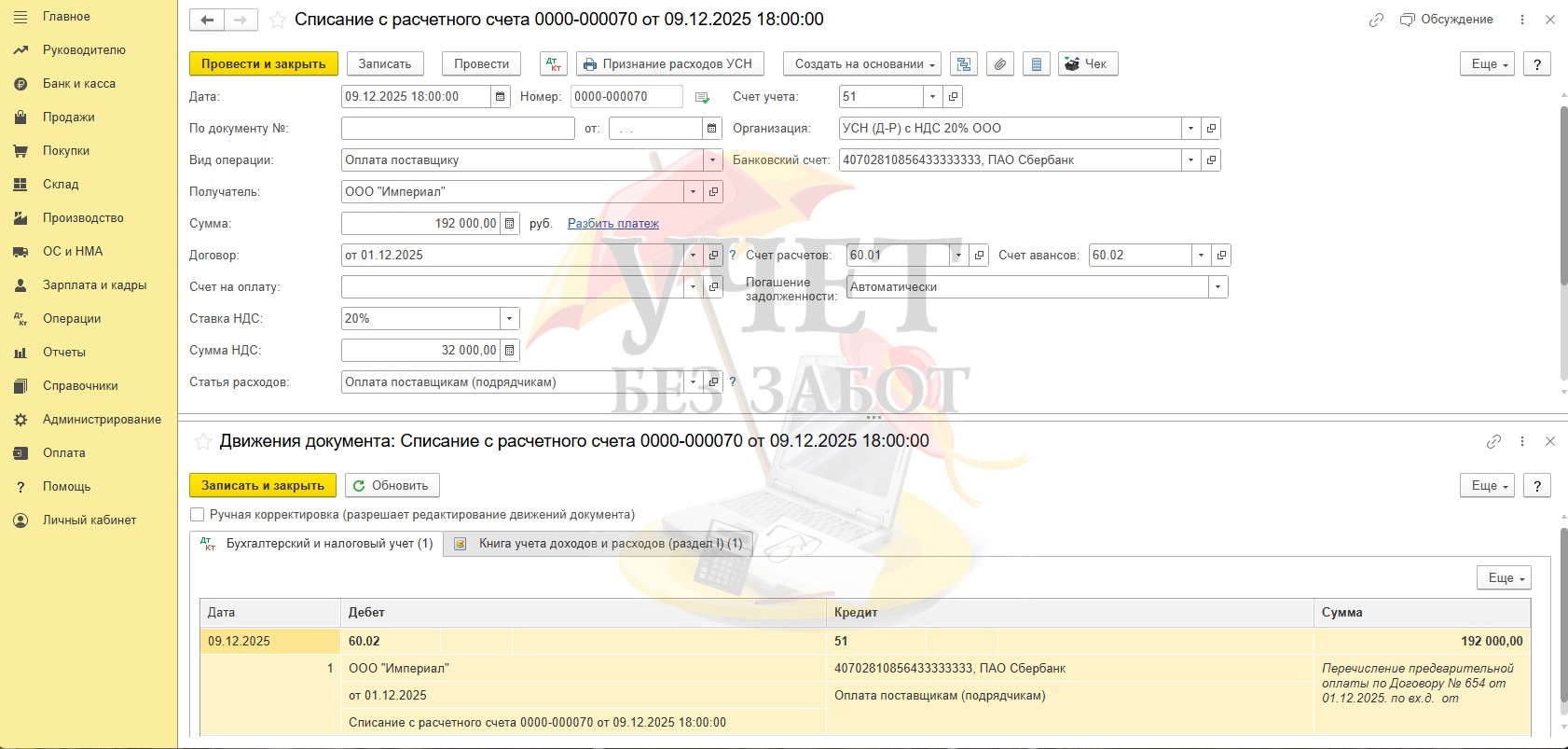Open the Счет на оплату record form

[x=713, y=286]
